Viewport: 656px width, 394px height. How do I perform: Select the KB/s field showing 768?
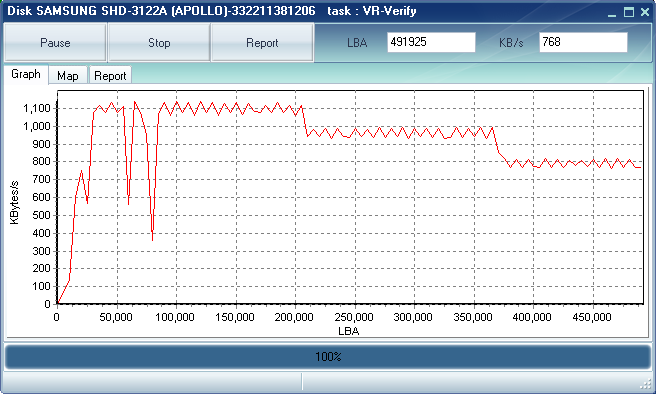click(583, 42)
